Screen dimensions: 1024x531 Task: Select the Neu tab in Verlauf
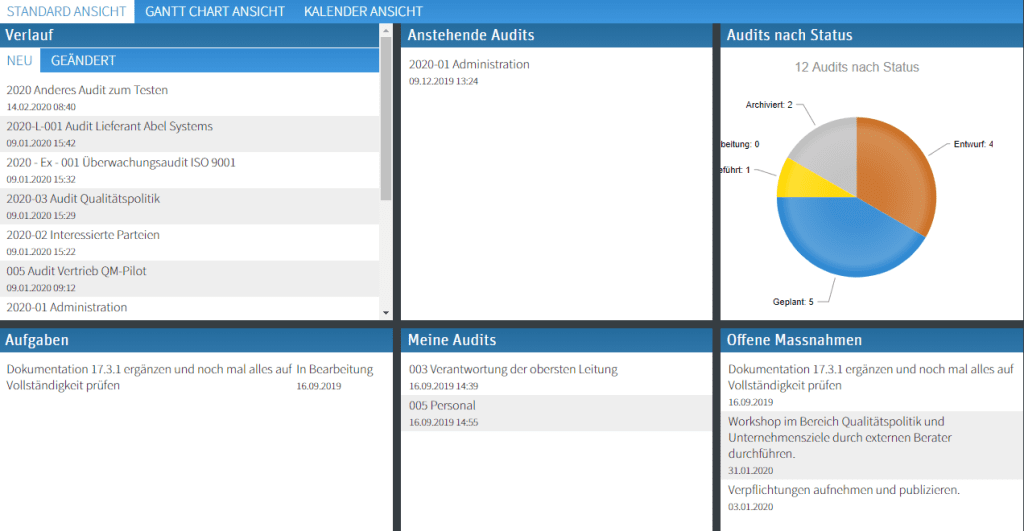(x=19, y=61)
